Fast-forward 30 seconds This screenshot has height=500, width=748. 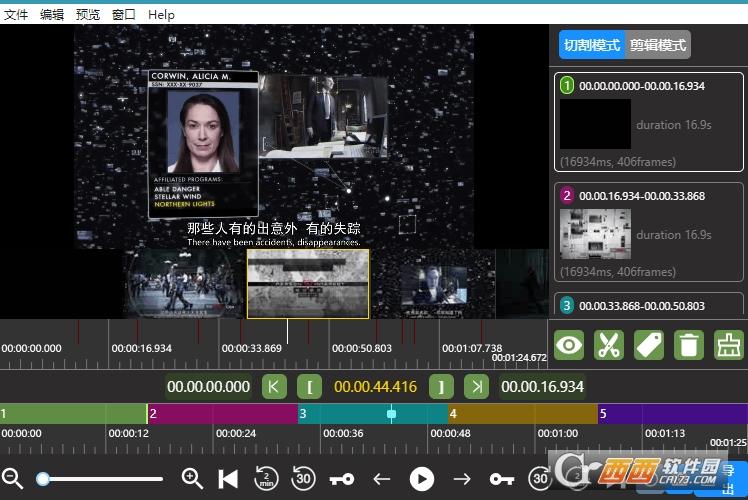click(540, 478)
